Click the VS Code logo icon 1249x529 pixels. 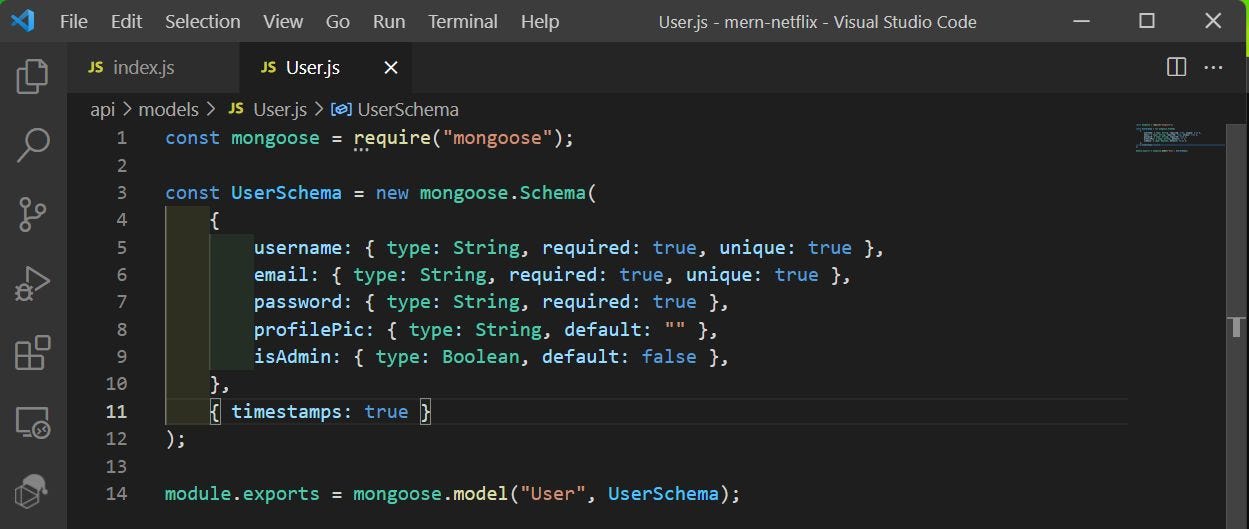tap(22, 21)
